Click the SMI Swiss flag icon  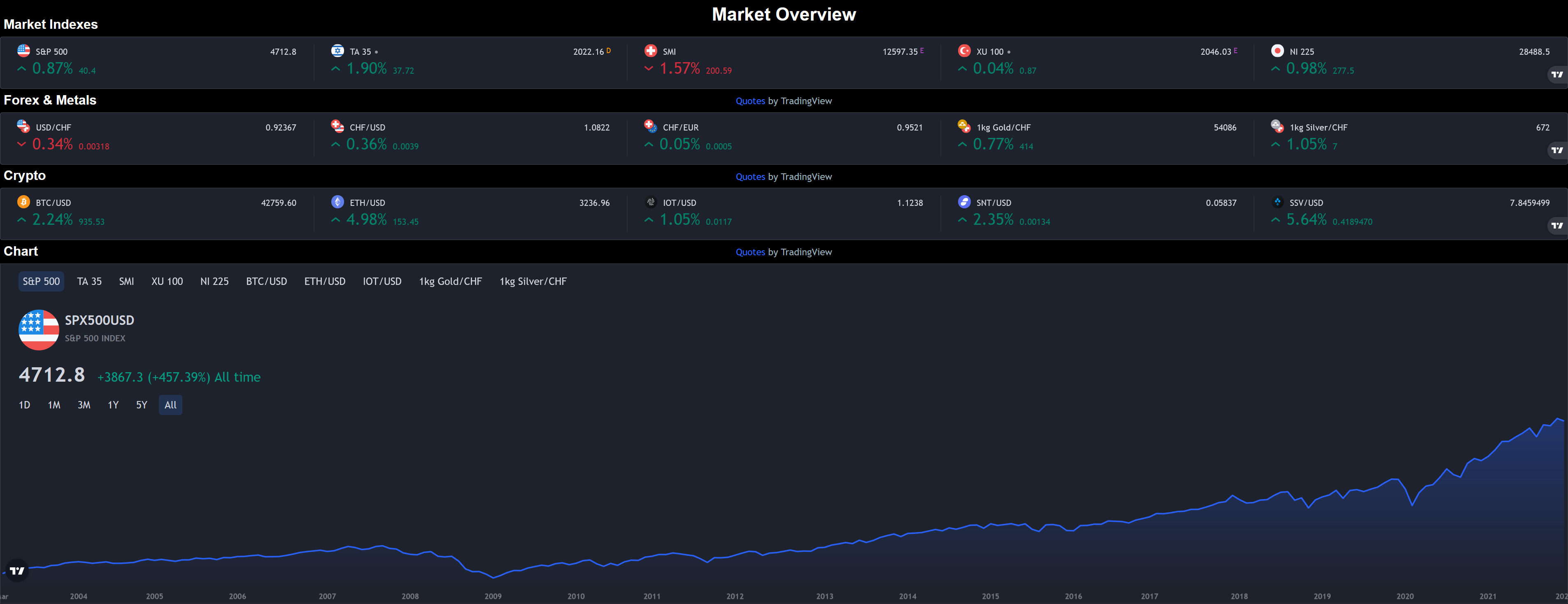(x=650, y=51)
